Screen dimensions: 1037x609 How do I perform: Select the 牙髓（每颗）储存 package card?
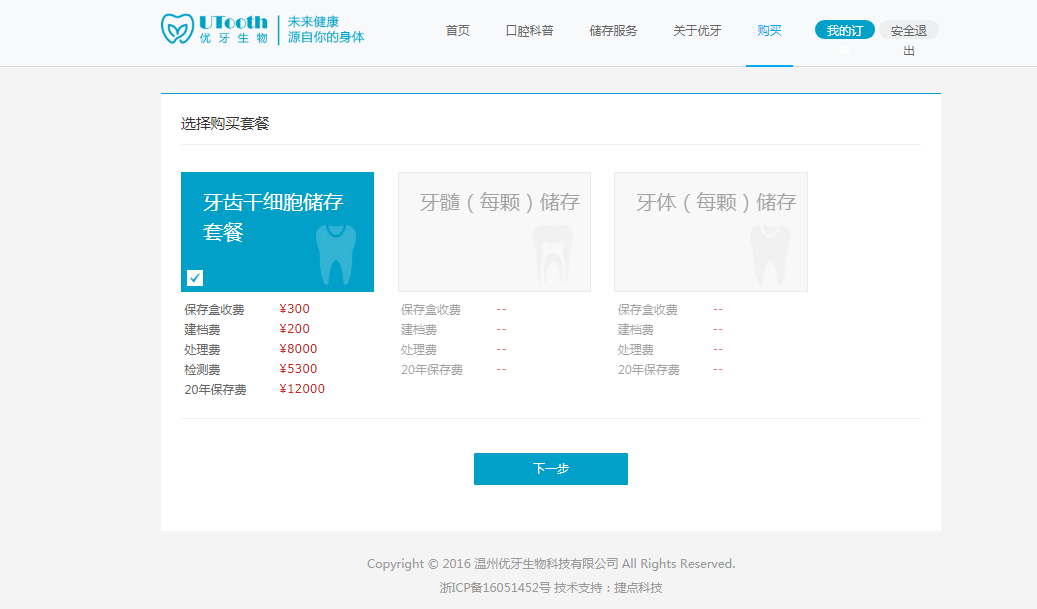point(494,231)
